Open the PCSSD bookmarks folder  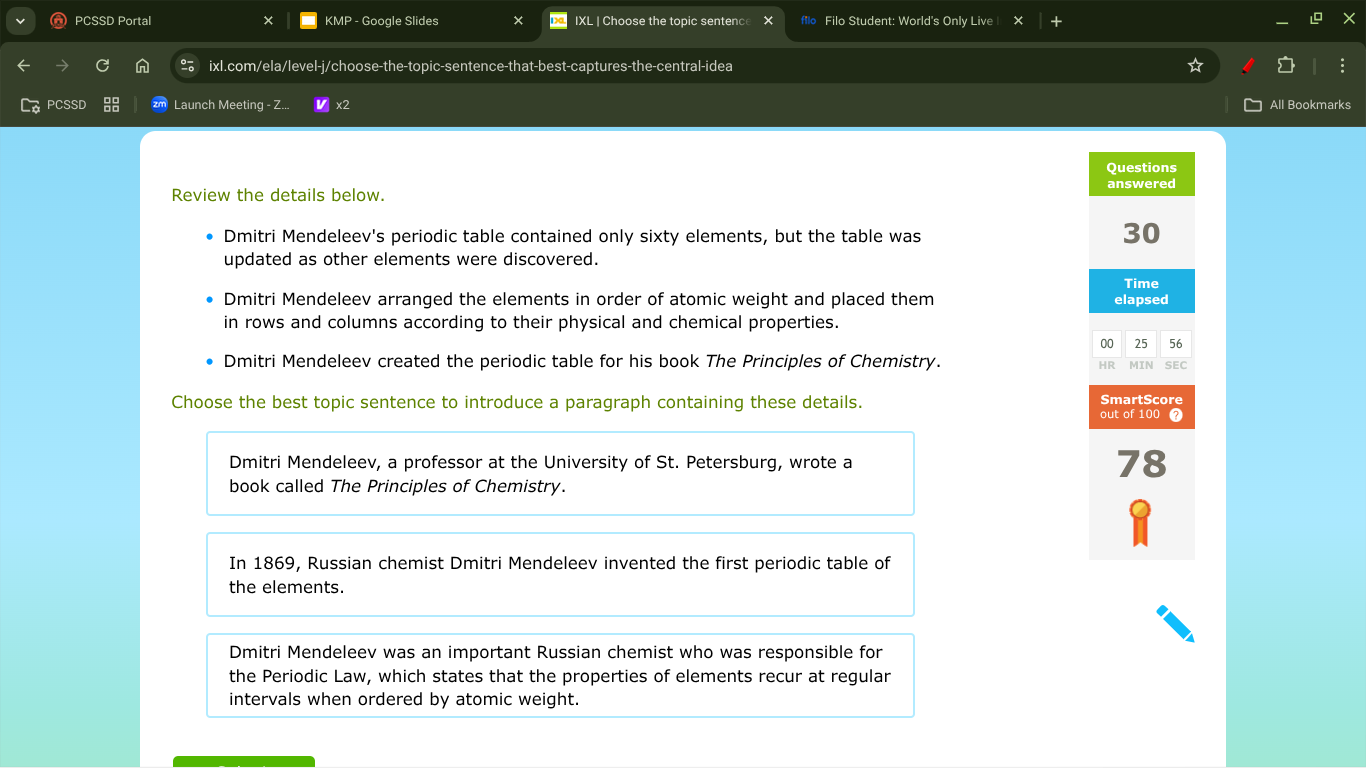click(52, 104)
